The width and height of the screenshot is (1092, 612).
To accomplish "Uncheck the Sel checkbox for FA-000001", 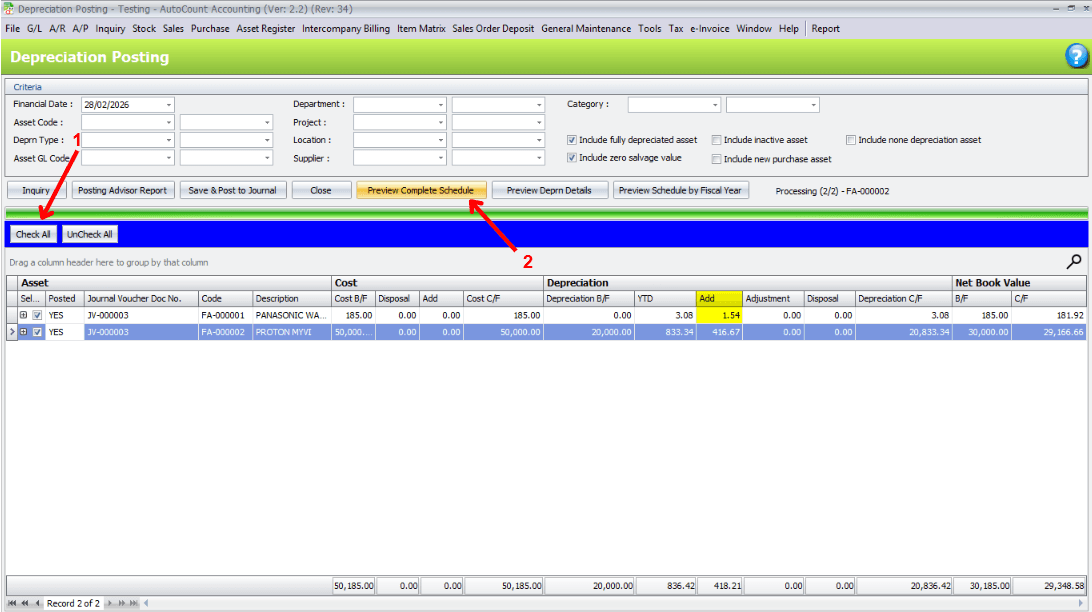I will 37,314.
